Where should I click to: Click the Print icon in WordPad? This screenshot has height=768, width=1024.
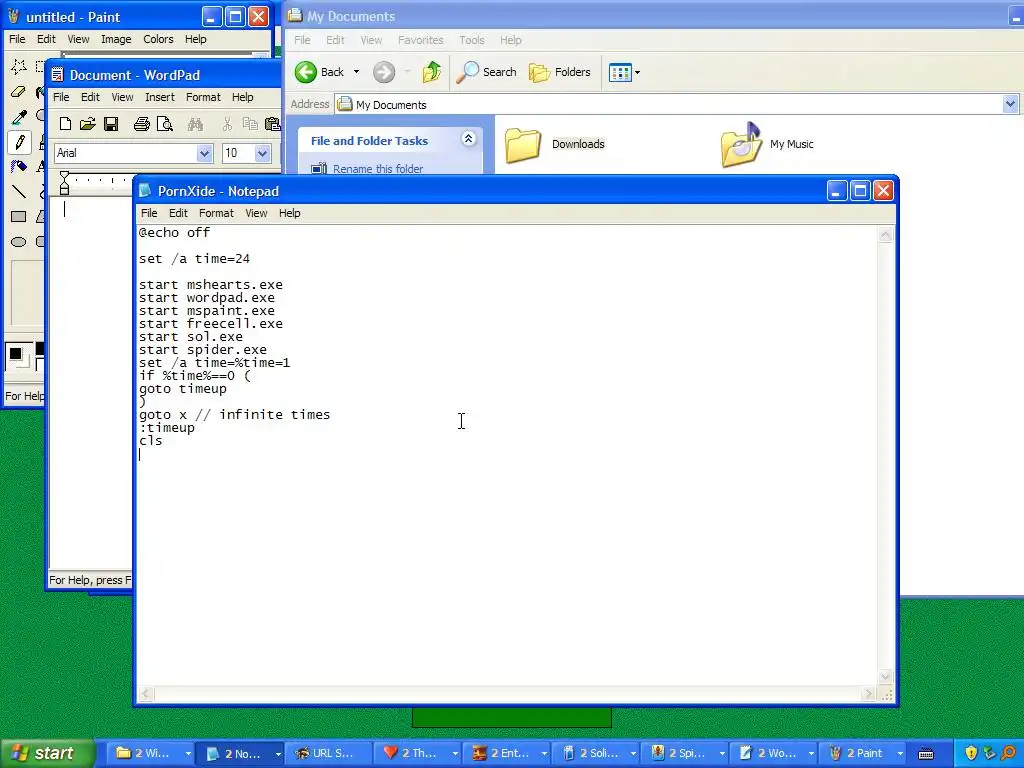(x=141, y=123)
